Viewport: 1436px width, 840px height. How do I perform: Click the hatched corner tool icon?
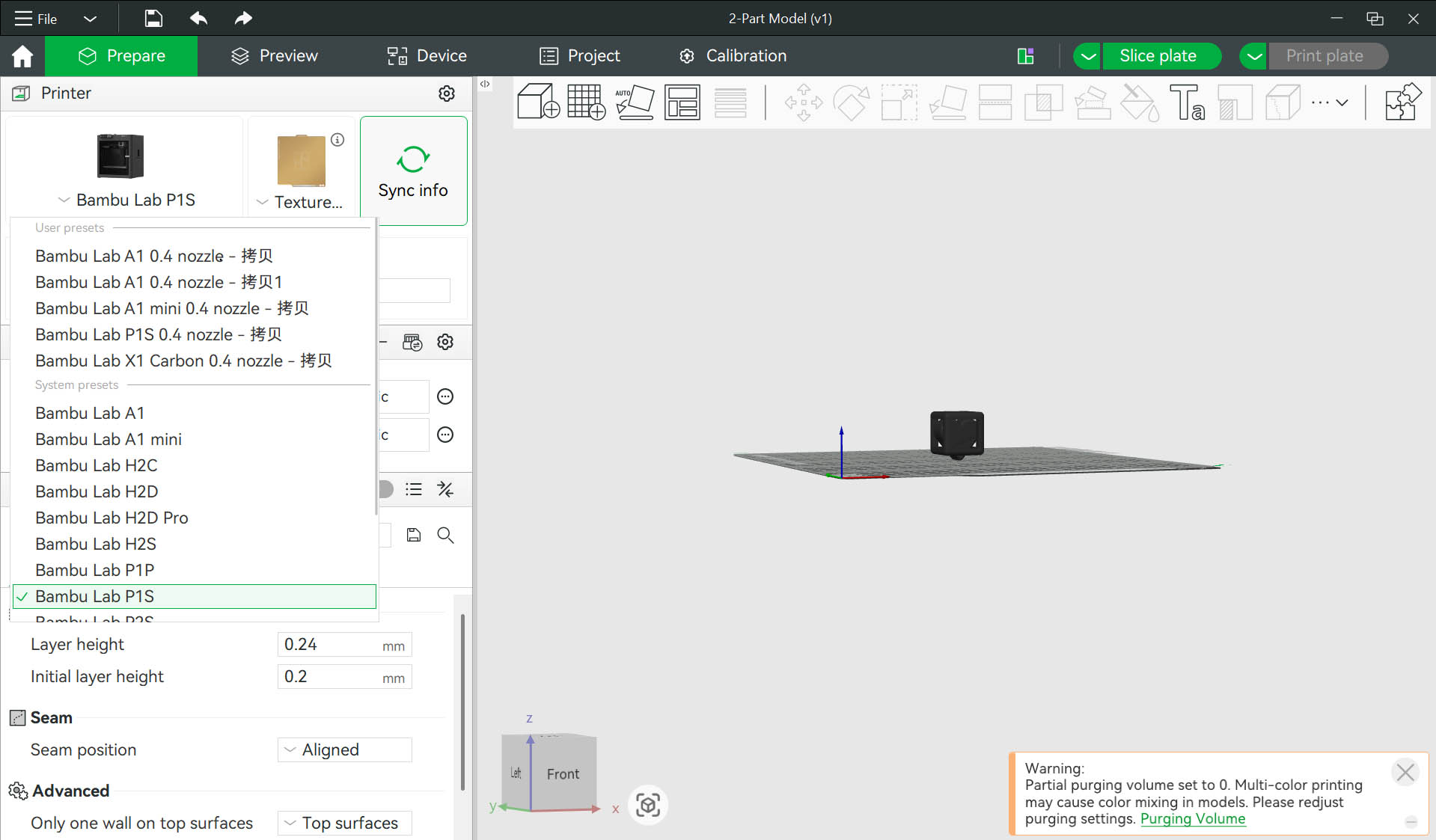point(1235,102)
